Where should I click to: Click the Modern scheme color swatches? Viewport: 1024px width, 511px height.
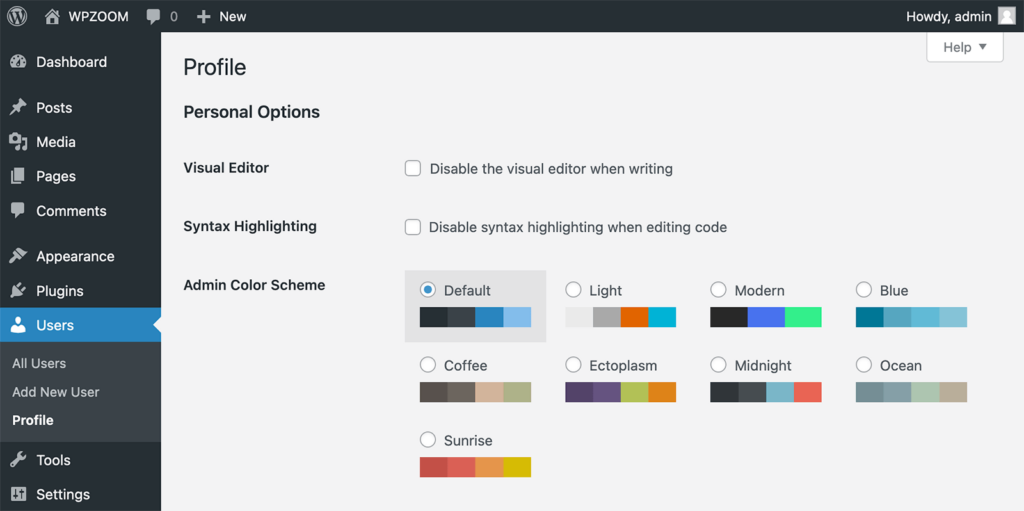[x=766, y=317]
